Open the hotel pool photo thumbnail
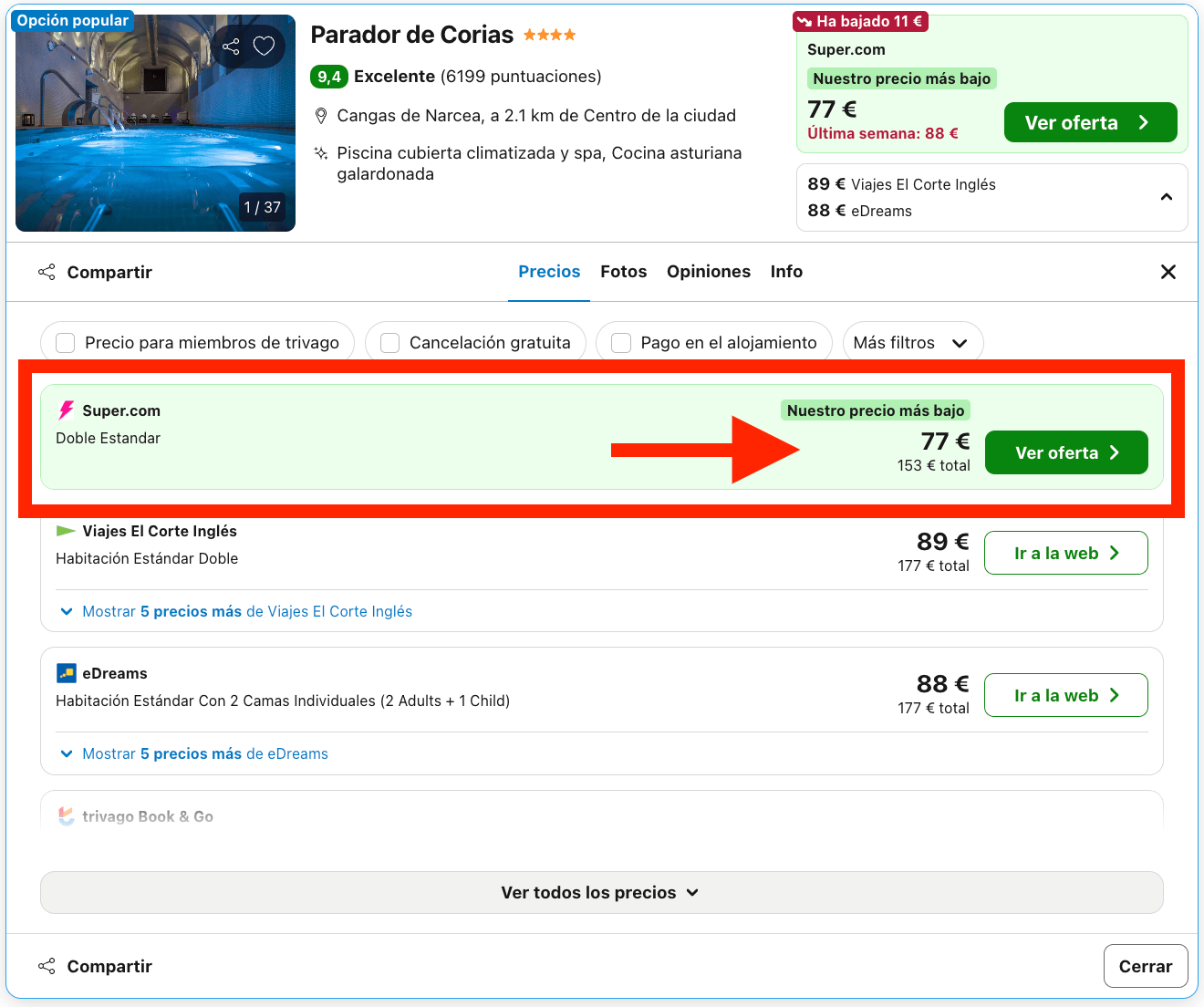 (x=155, y=123)
